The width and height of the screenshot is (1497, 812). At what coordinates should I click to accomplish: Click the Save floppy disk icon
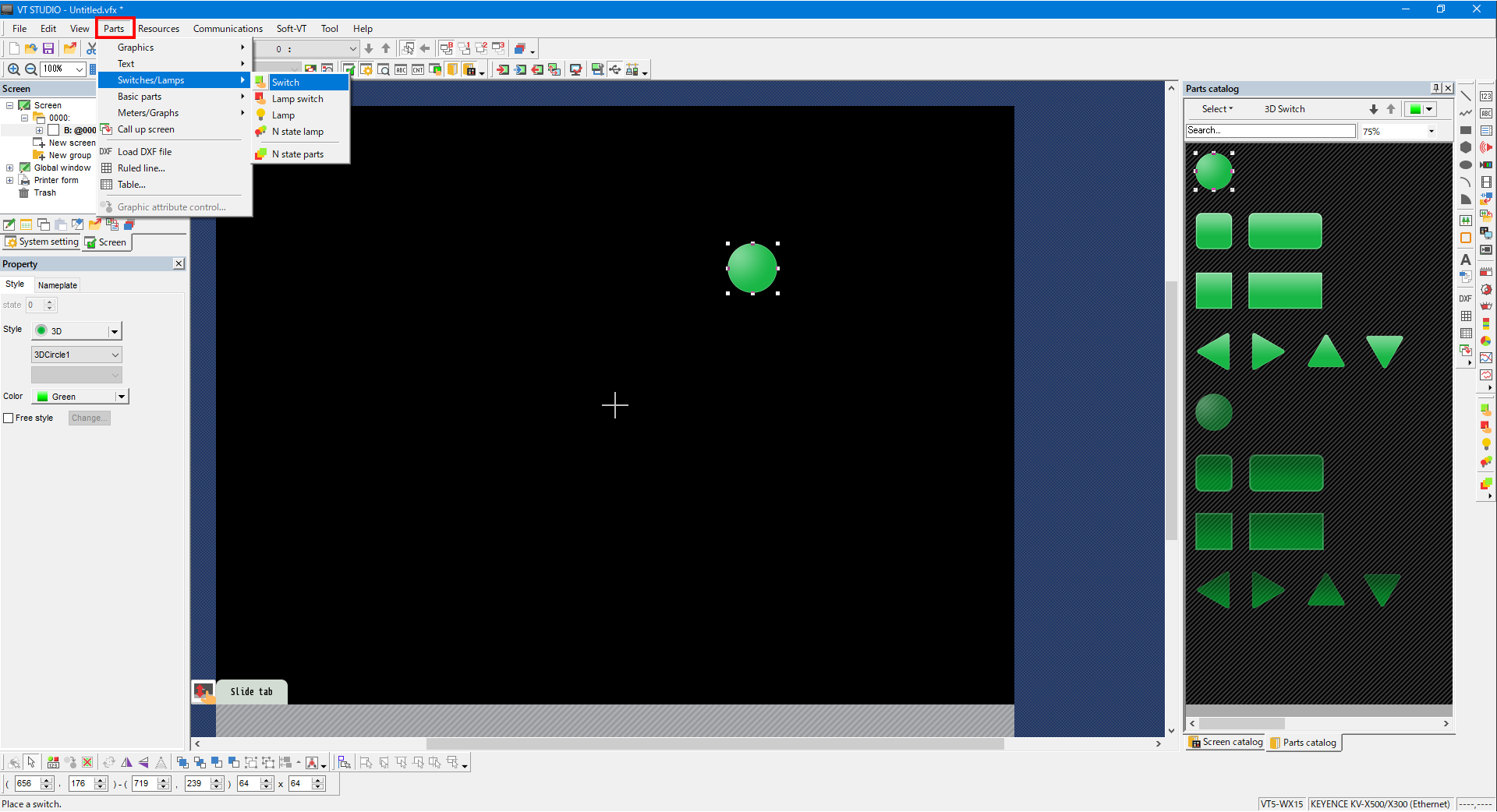pyautogui.click(x=48, y=48)
